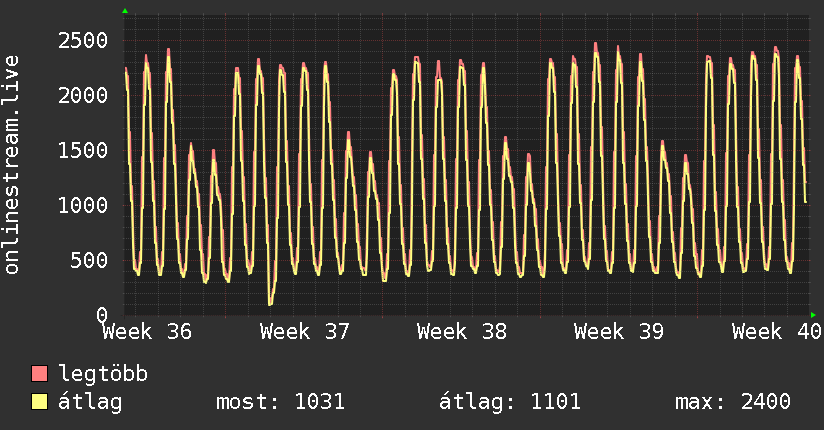The image size is (824, 430).
Task: Click the Week 38 x-axis label
Action: click(x=461, y=332)
